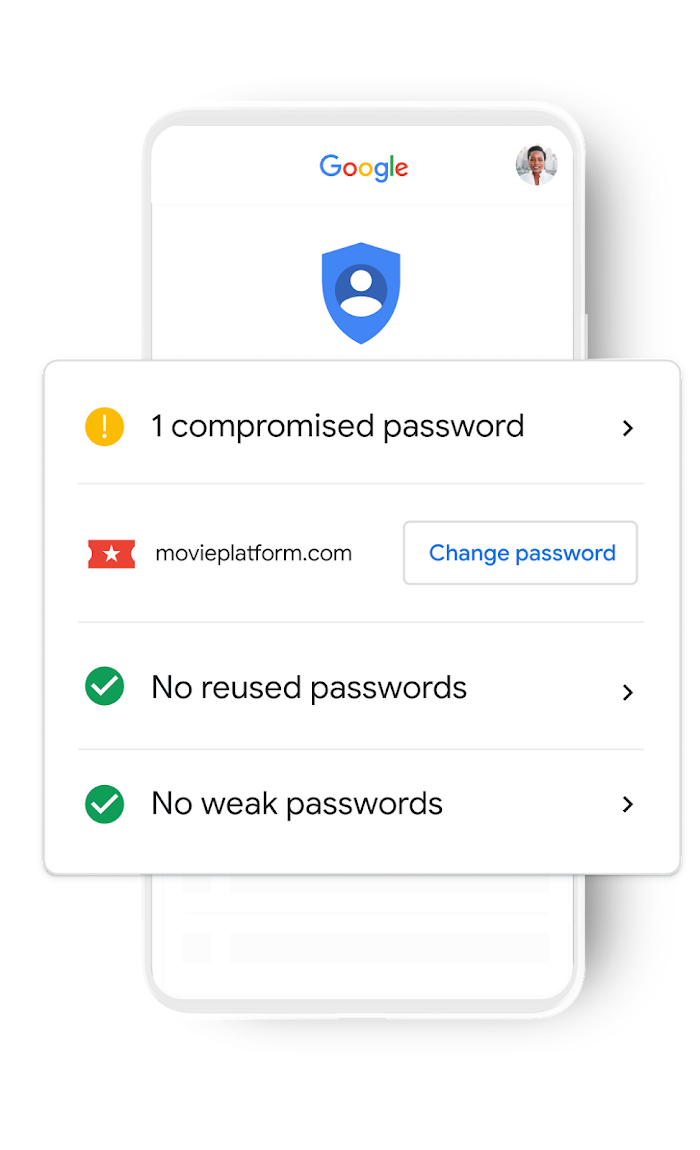This screenshot has width=700, height=1150.
Task: Click the phone's side power button
Action: click(586, 336)
